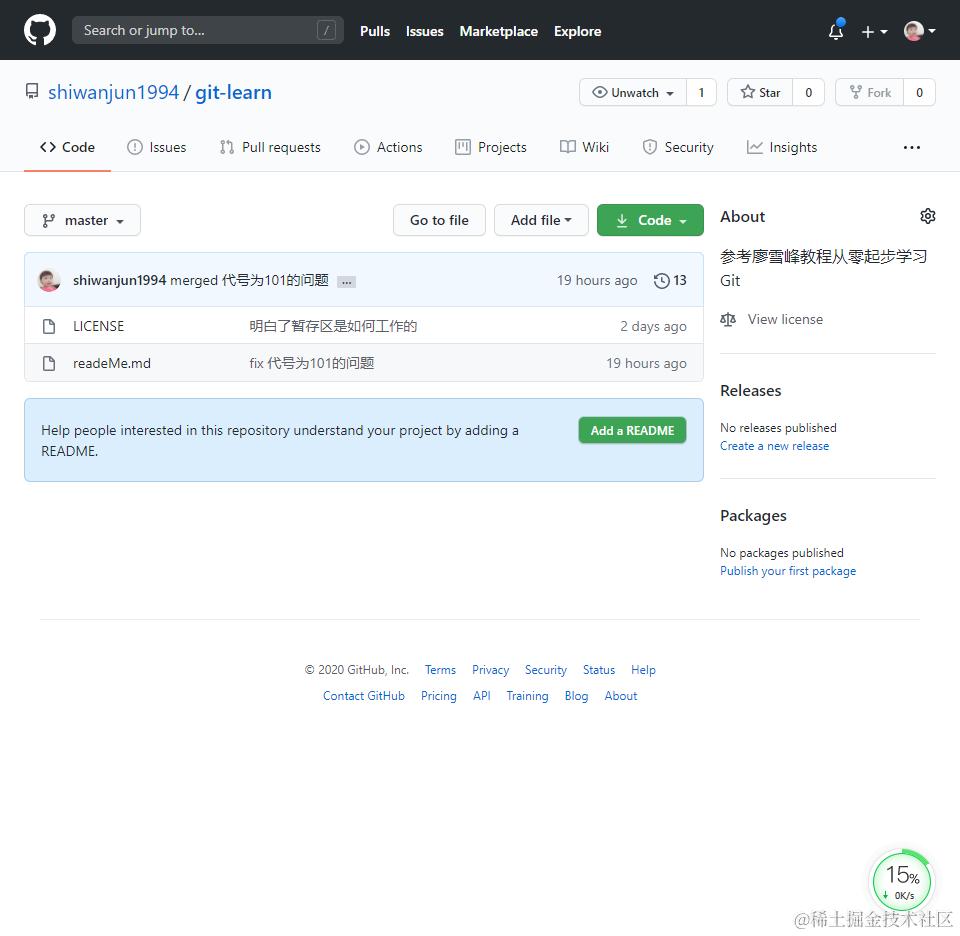Switch to the Code tab
This screenshot has height=936, width=960.
pyautogui.click(x=67, y=148)
